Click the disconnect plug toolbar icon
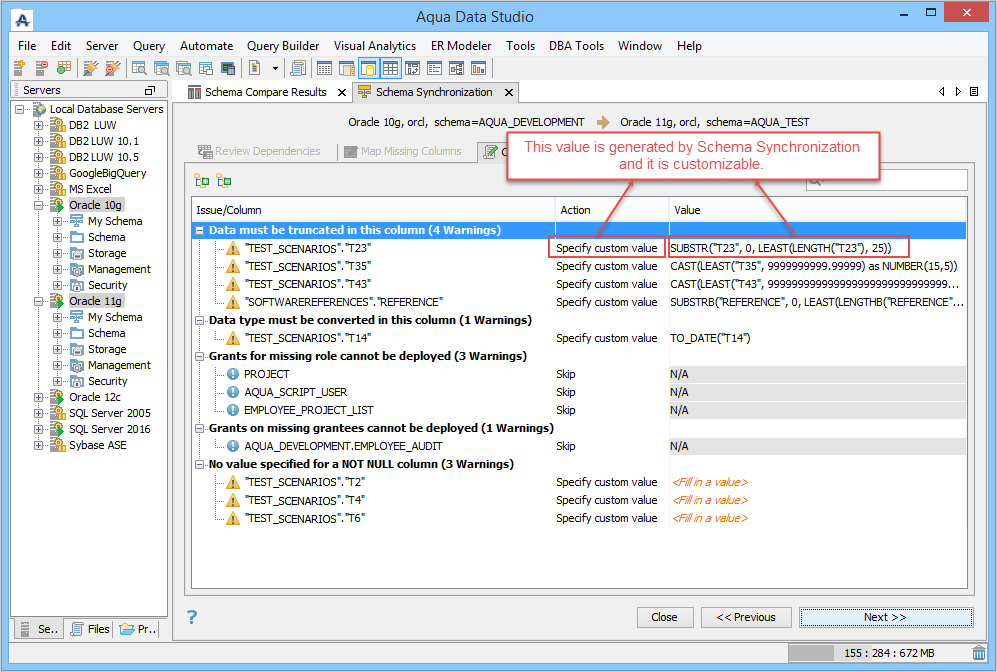 click(113, 68)
